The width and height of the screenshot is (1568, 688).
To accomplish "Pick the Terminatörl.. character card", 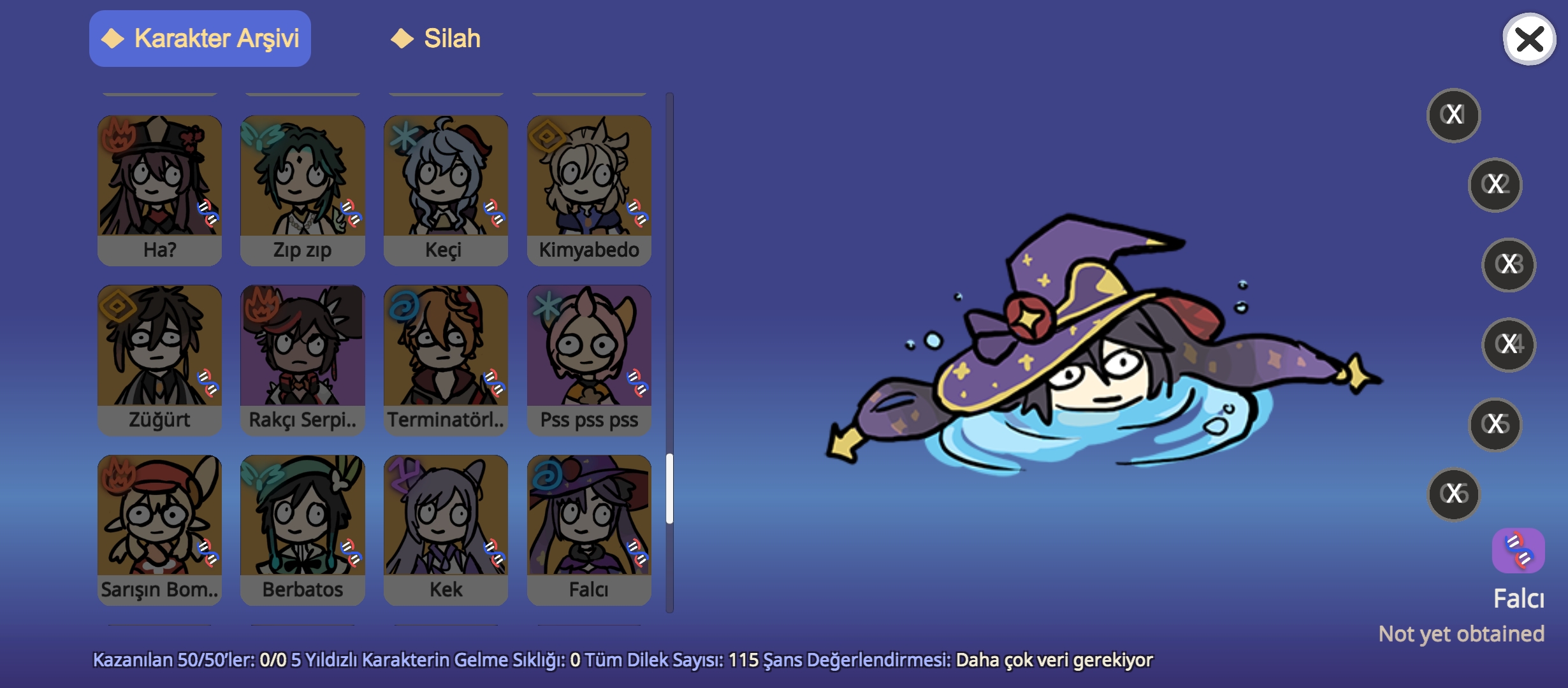I will [446, 360].
